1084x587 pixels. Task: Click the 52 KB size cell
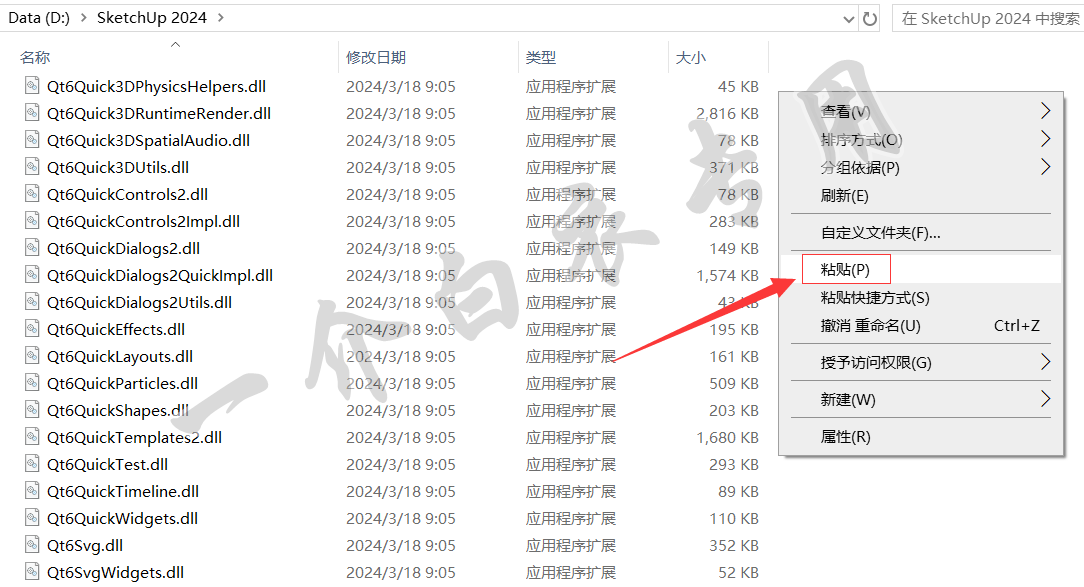point(738,572)
